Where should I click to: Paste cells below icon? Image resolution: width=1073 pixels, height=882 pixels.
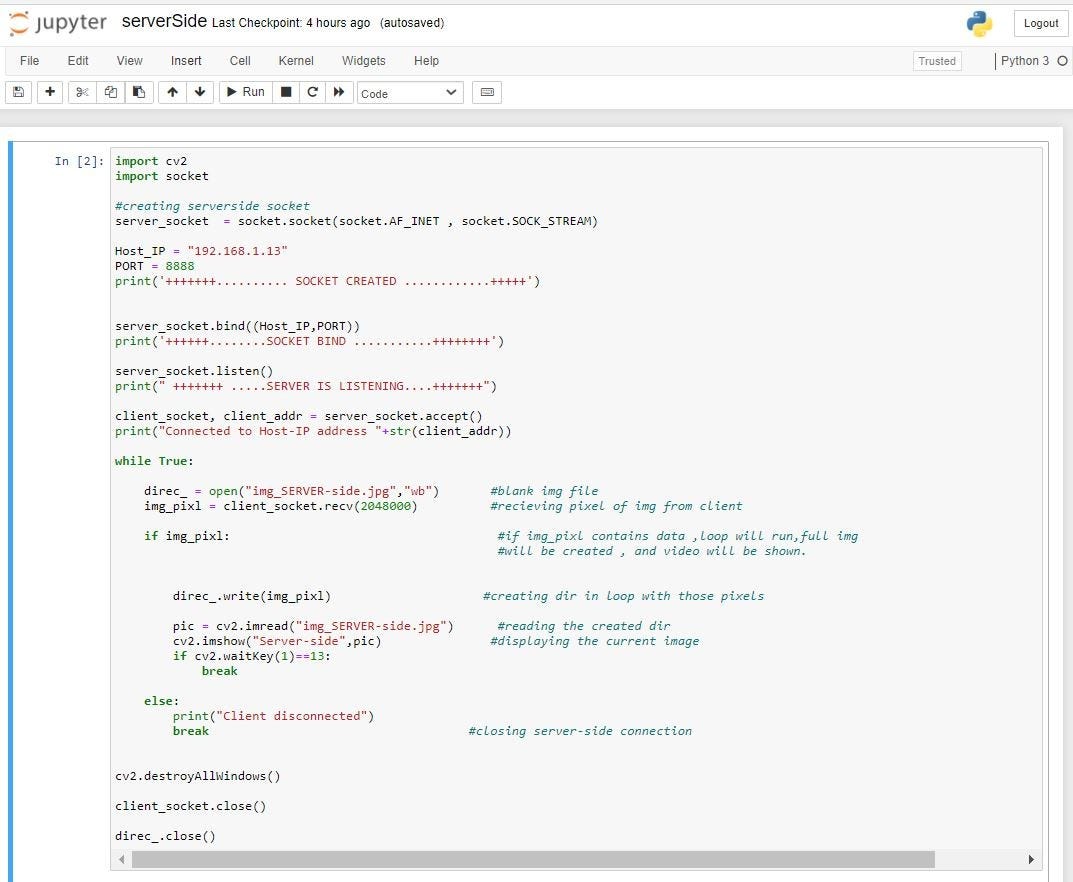pos(139,92)
